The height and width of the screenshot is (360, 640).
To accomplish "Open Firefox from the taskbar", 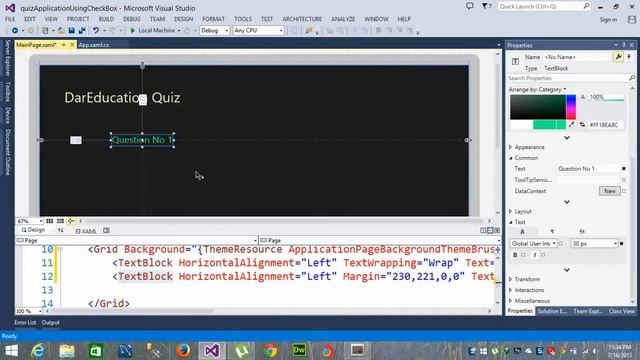I will [183, 351].
